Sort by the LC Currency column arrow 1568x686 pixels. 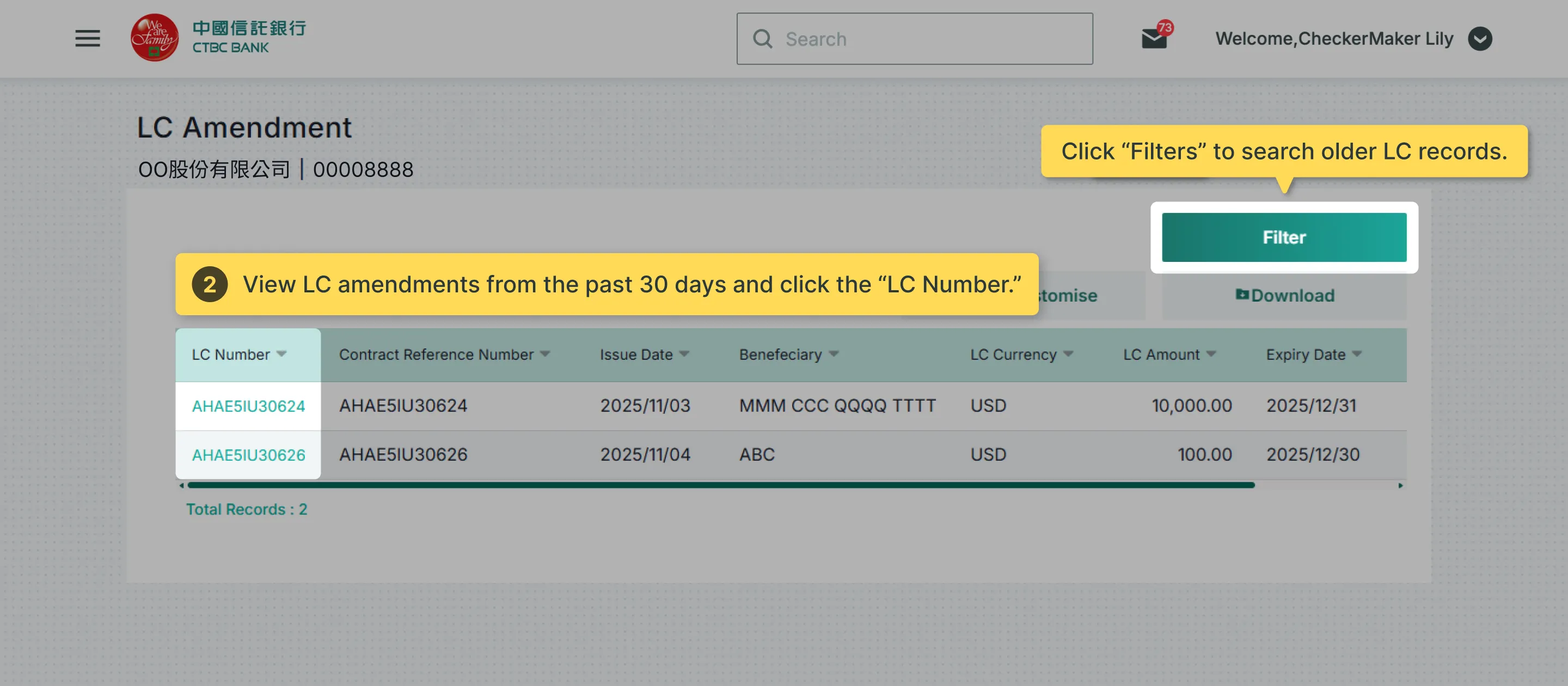(1068, 354)
